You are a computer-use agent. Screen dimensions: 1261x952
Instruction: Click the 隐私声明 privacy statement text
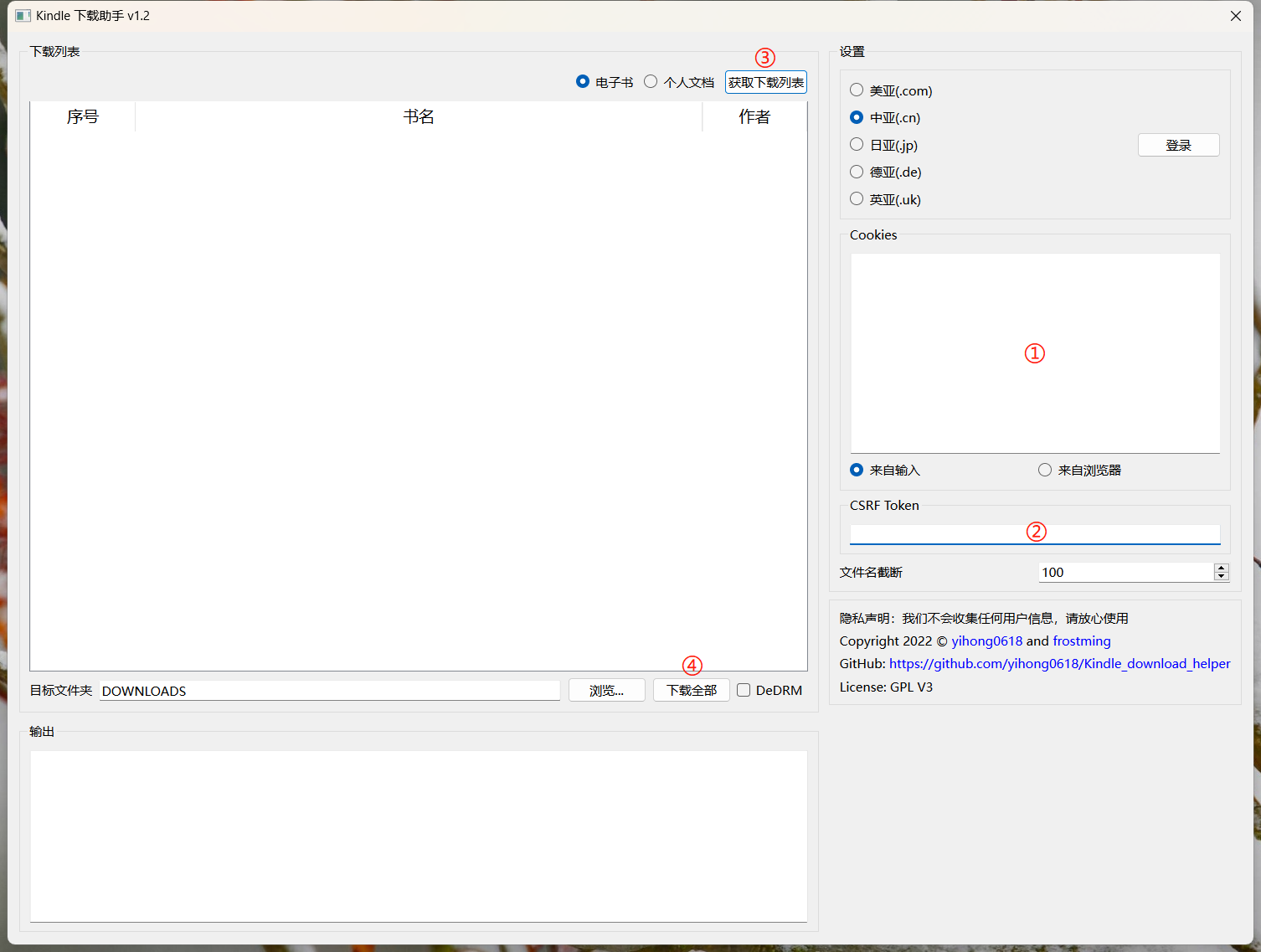pyautogui.click(x=984, y=618)
